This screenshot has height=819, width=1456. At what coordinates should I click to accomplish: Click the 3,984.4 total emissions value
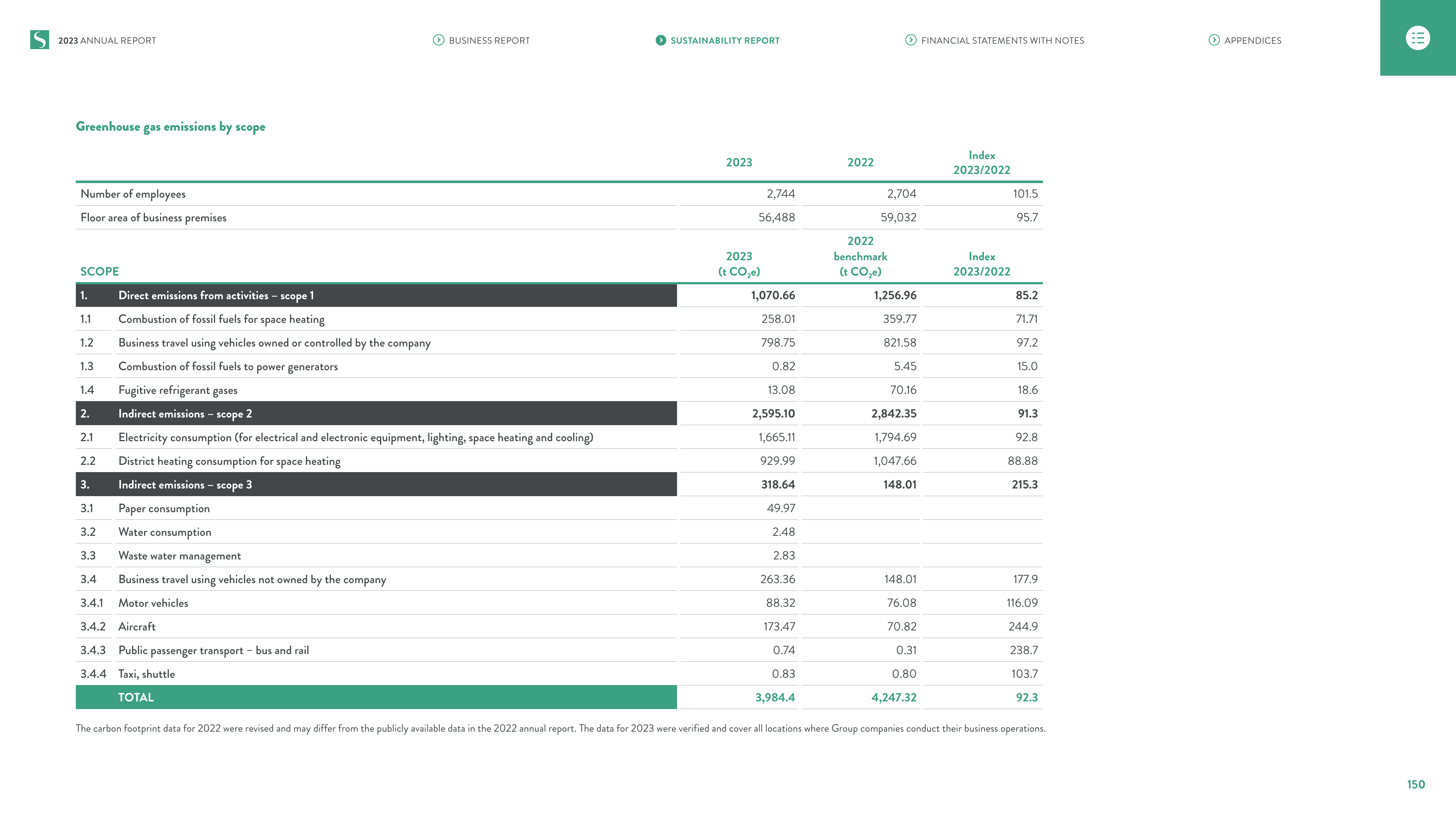775,698
